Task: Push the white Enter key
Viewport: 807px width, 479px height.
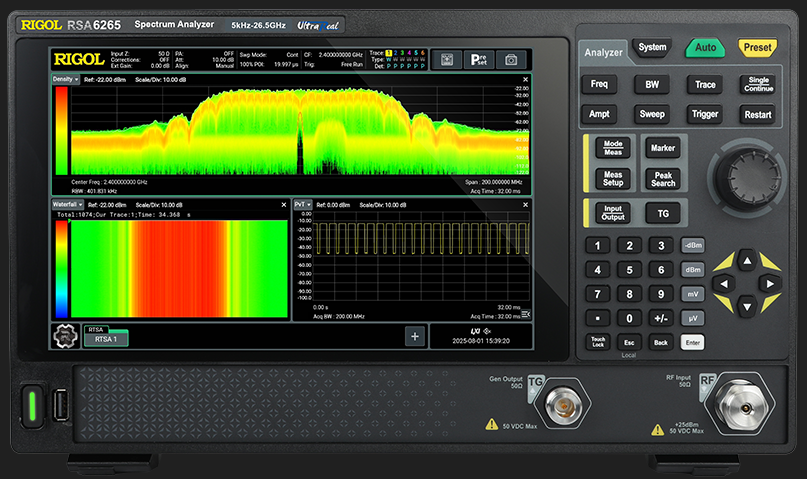Action: 692,342
